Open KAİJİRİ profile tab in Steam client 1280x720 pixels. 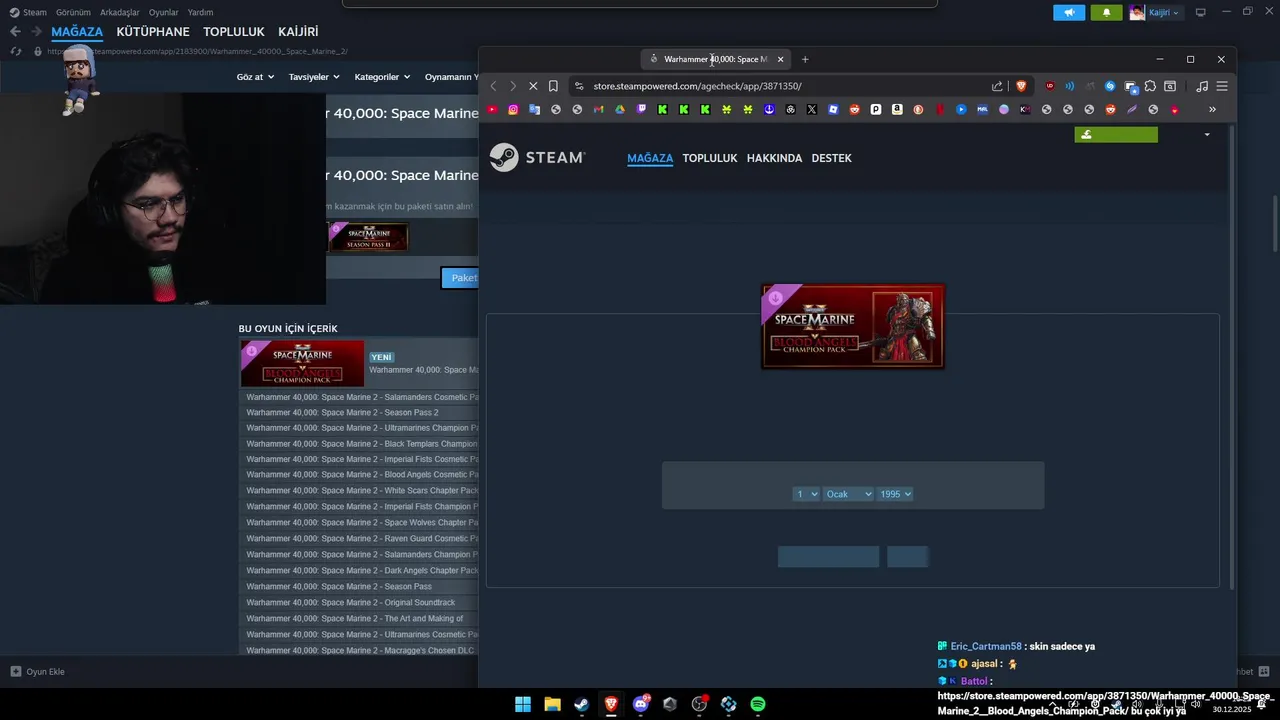click(298, 32)
